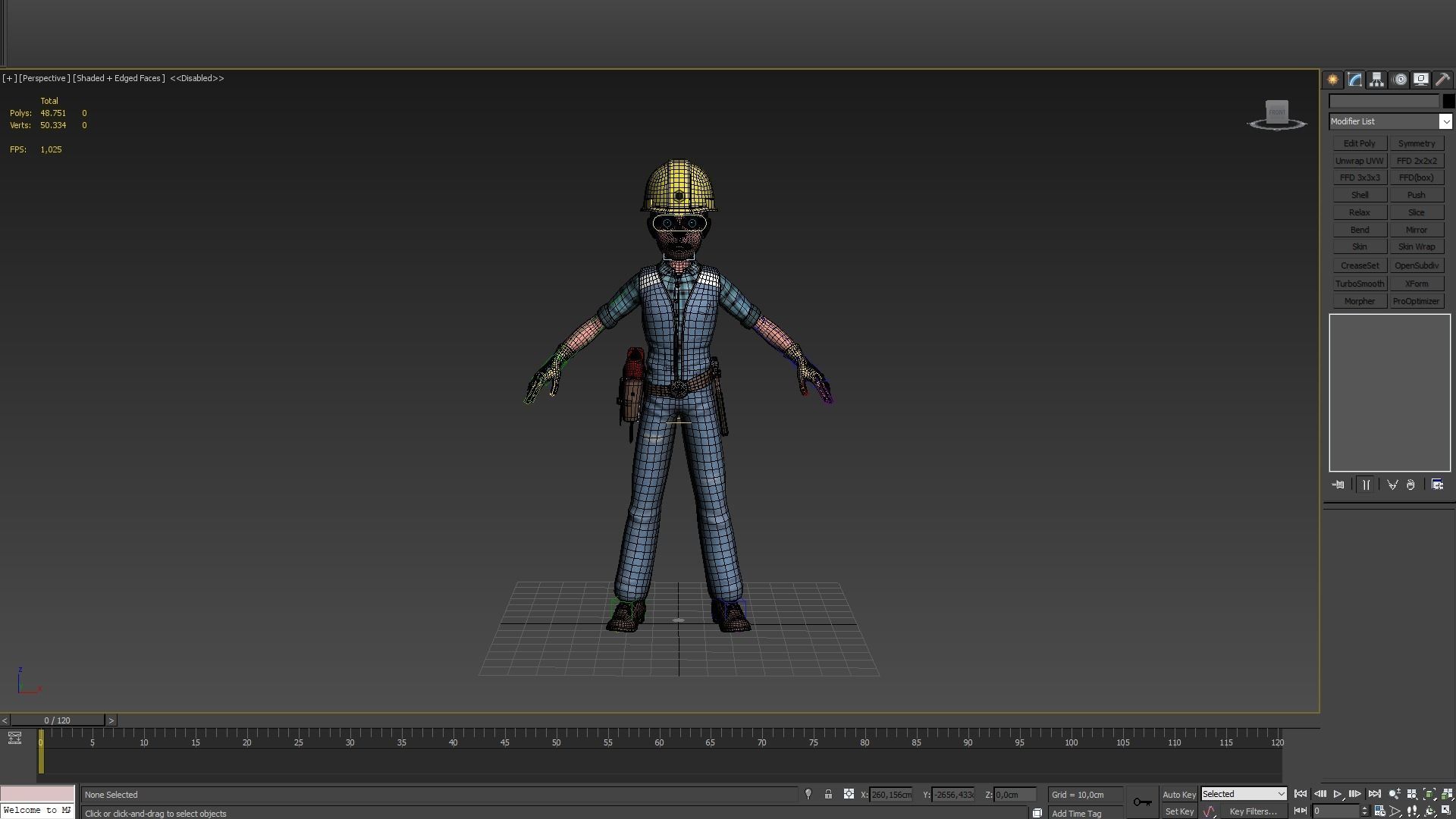
Task: Click Zoom viewport navigation icon
Action: pos(1395,794)
